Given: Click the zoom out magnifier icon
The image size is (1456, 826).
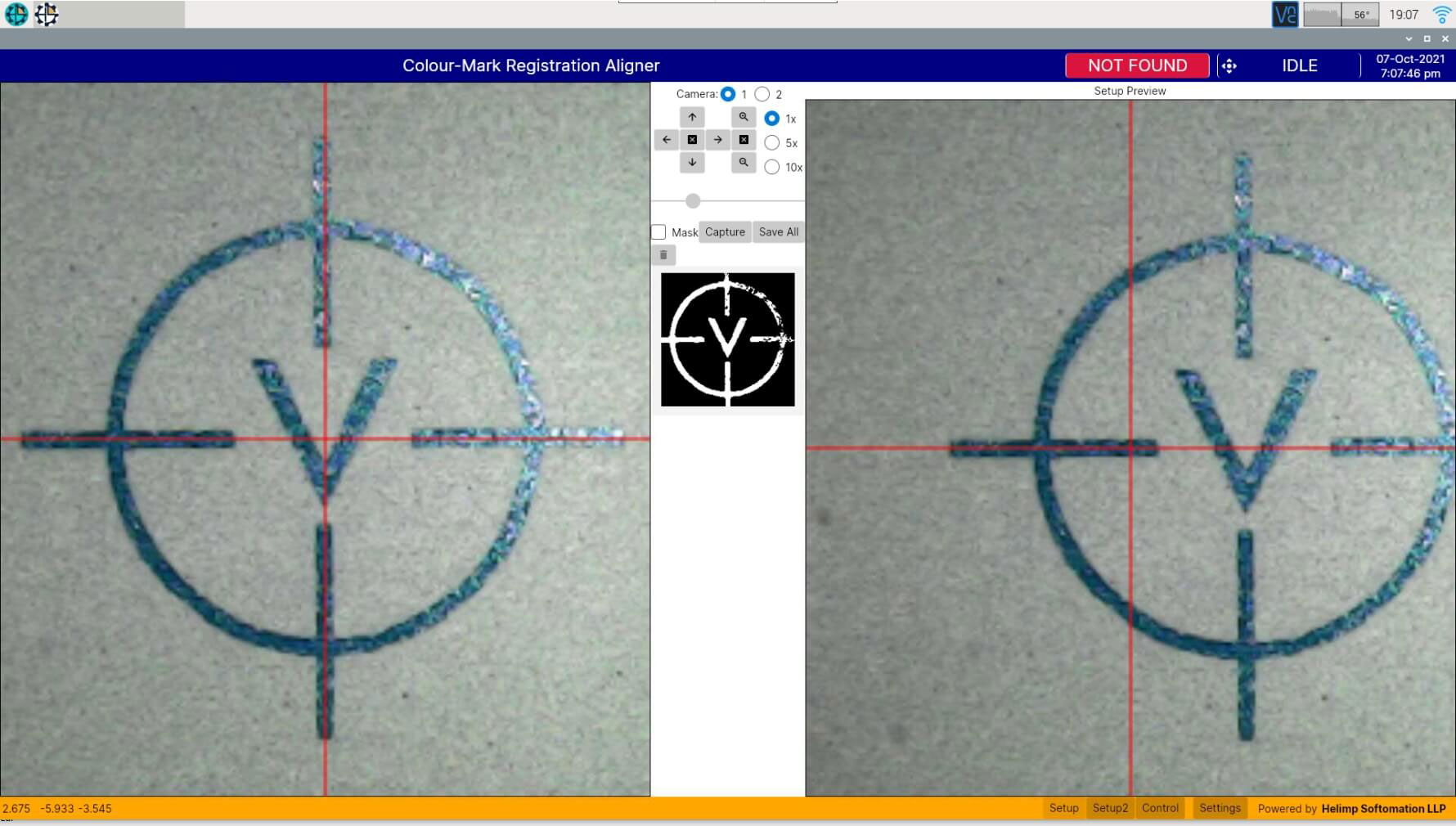Looking at the screenshot, I should coord(744,163).
